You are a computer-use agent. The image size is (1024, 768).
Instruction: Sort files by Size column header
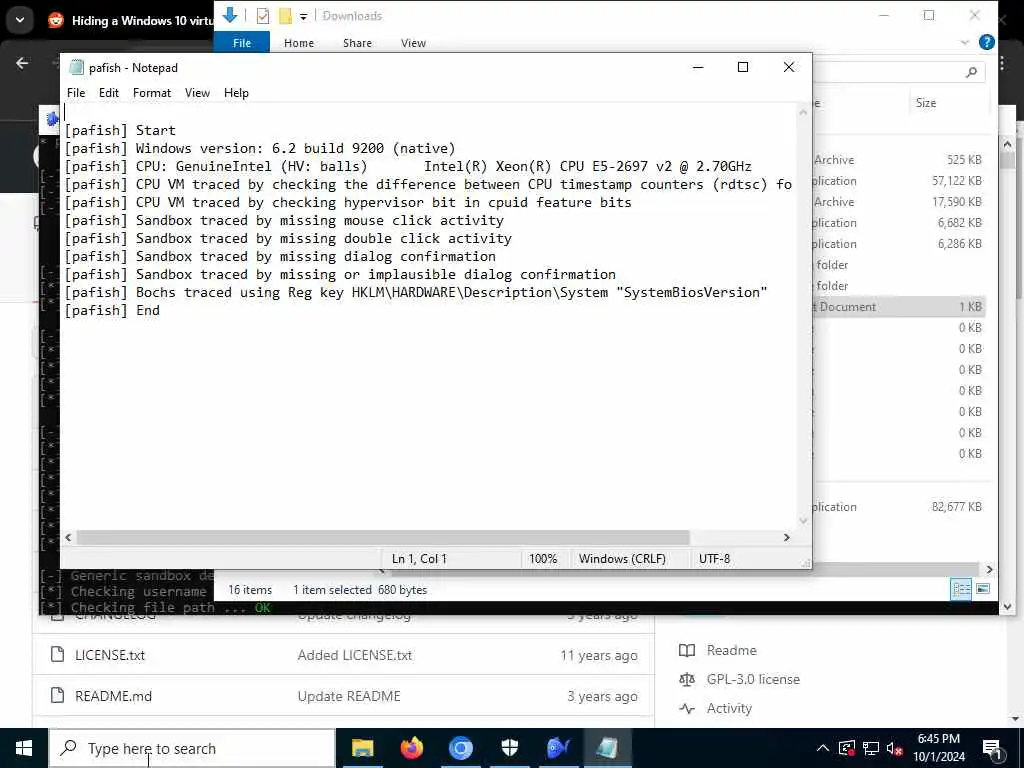pyautogui.click(x=925, y=103)
